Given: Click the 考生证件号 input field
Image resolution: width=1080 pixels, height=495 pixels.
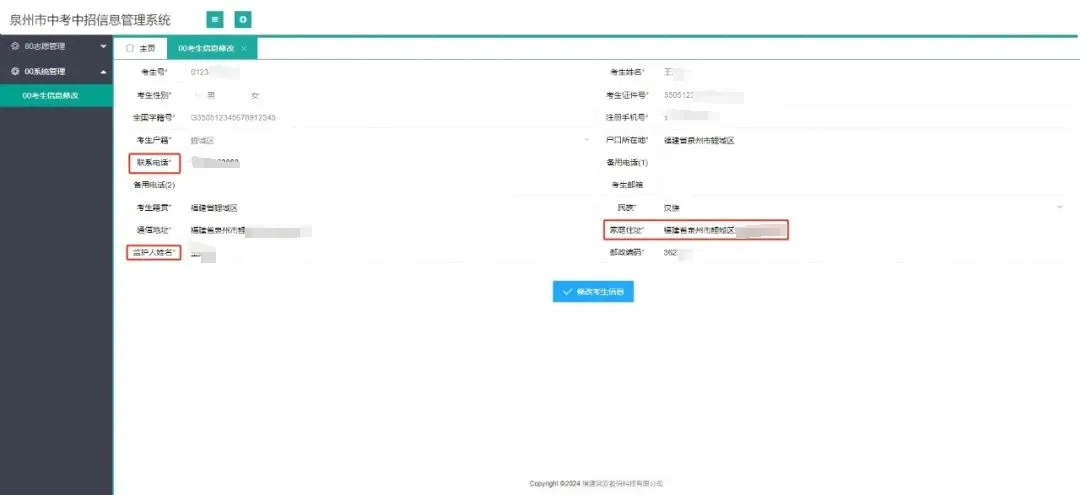Looking at the screenshot, I should 861,95.
